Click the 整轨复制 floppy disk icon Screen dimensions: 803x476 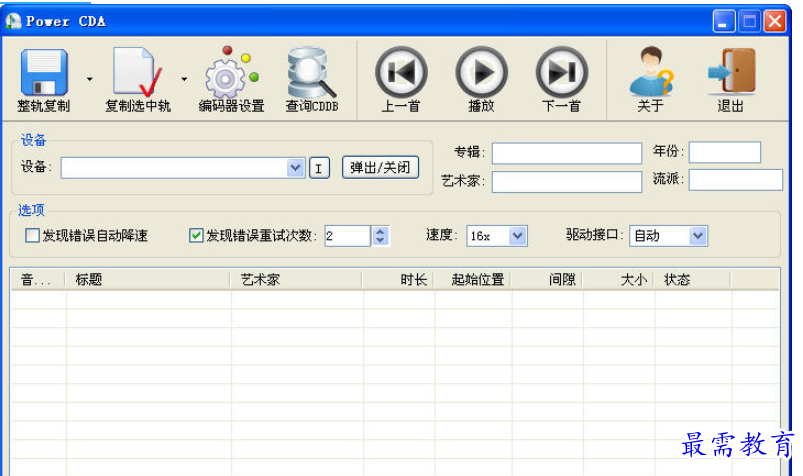click(44, 72)
